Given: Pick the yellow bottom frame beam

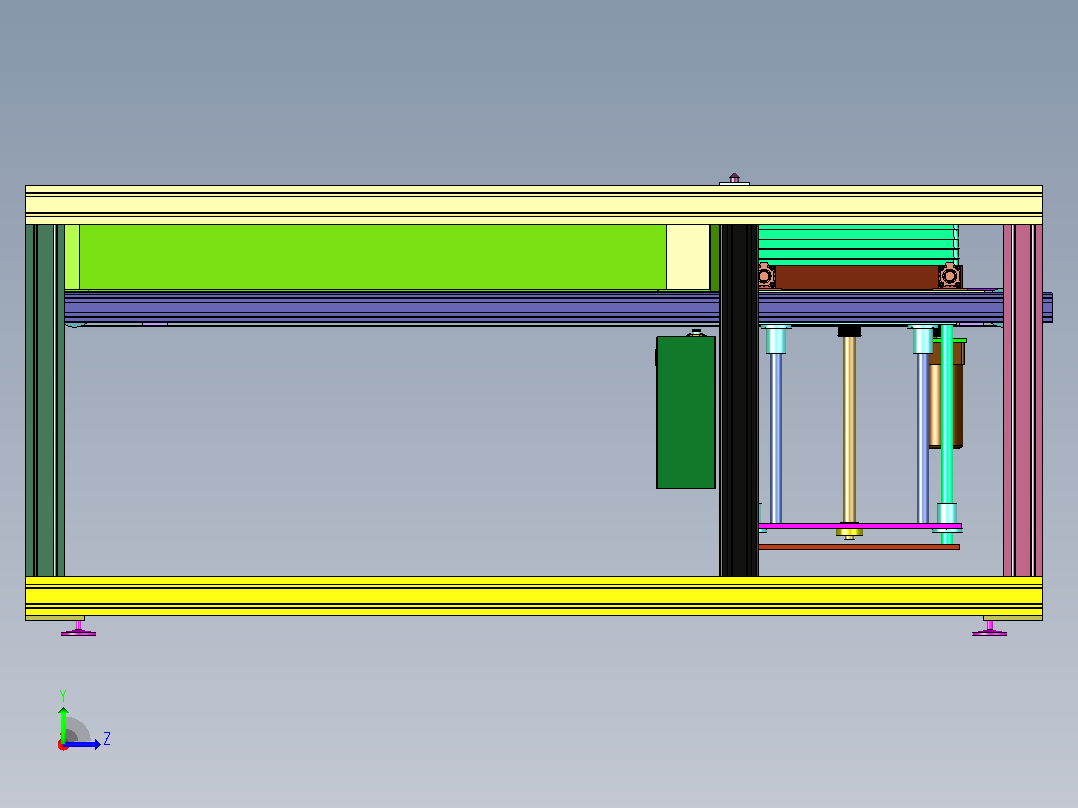Looking at the screenshot, I should (x=534, y=596).
